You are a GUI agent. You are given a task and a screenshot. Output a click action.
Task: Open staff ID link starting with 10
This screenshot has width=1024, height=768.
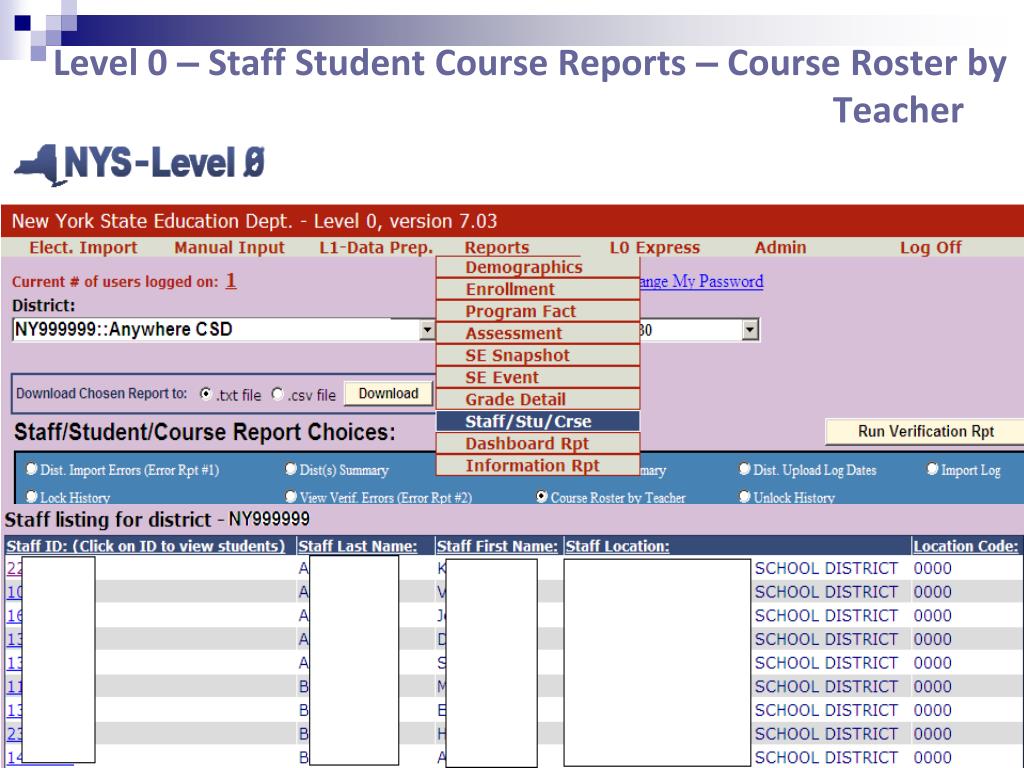point(14,592)
